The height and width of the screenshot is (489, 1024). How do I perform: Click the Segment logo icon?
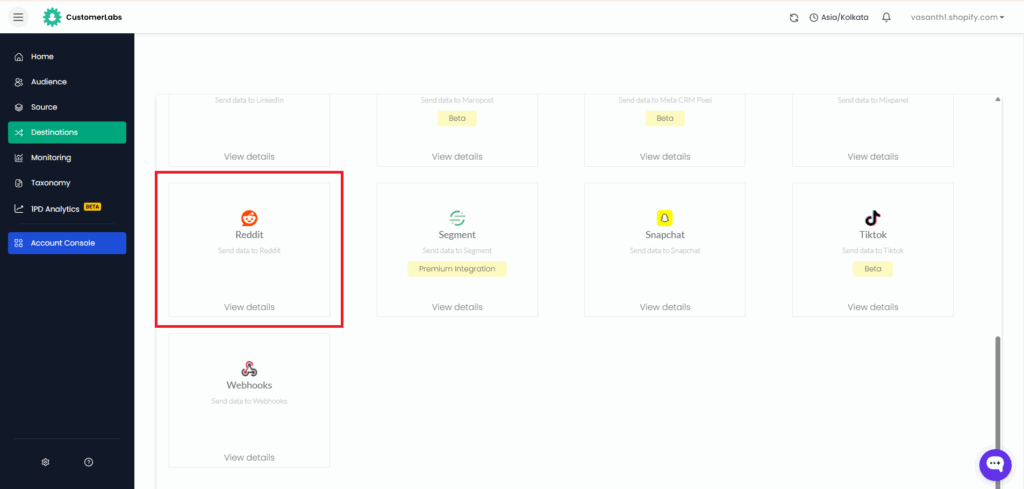pyautogui.click(x=457, y=218)
